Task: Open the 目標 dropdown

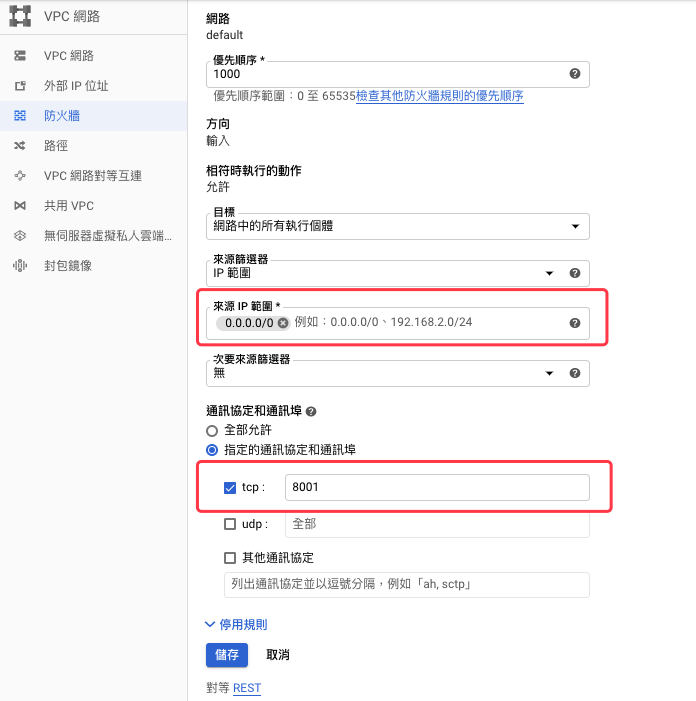Action: pos(397,226)
